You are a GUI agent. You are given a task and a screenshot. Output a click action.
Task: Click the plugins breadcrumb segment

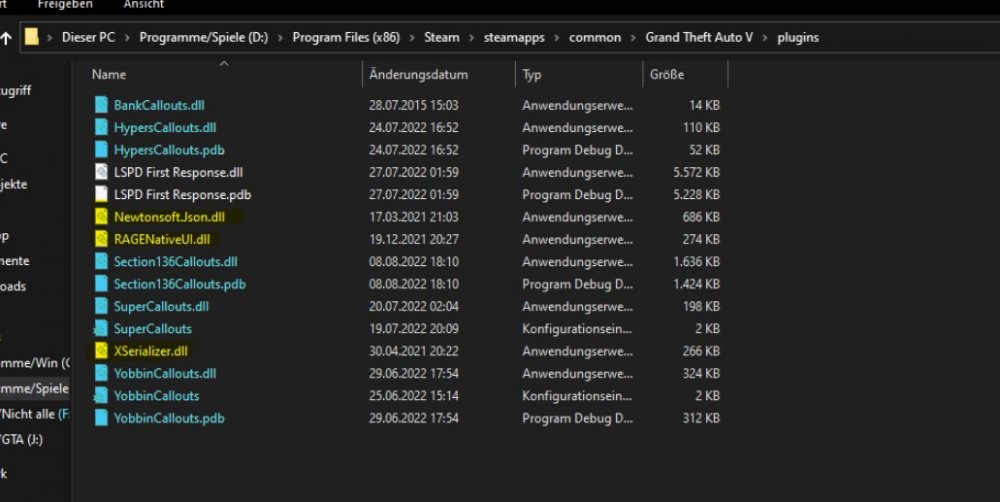tap(798, 37)
